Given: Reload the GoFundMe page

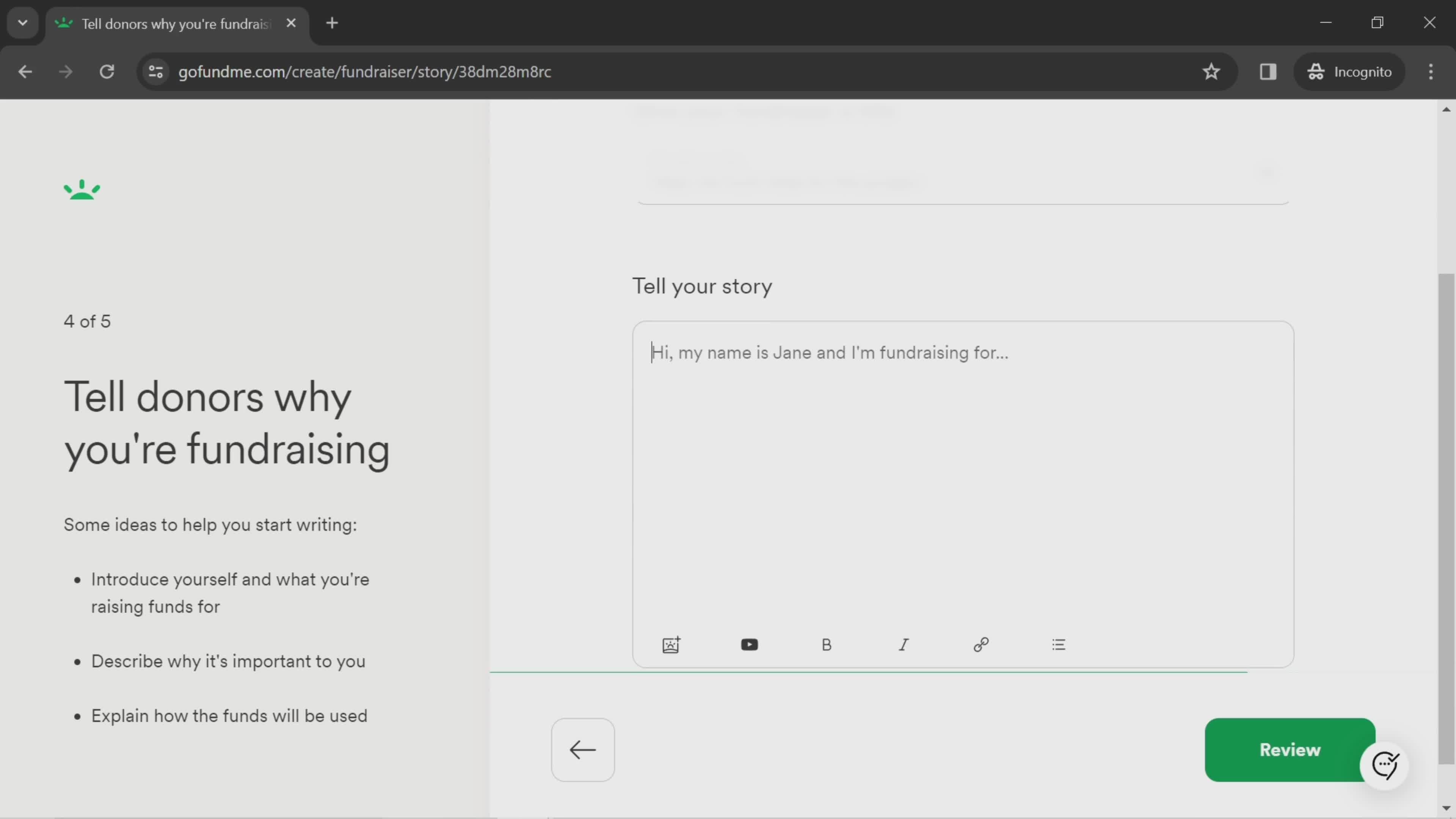Looking at the screenshot, I should pyautogui.click(x=107, y=72).
